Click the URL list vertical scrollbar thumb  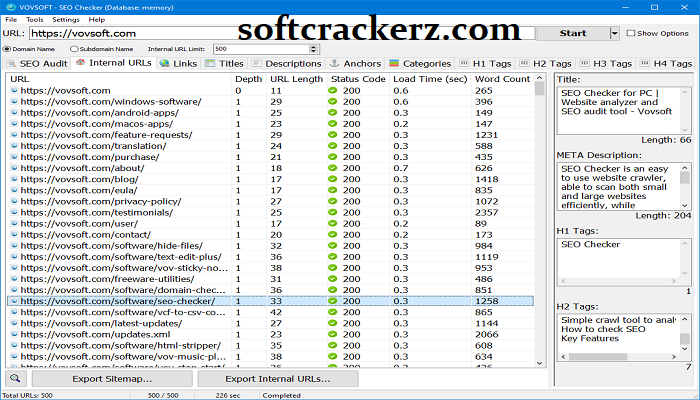540,89
